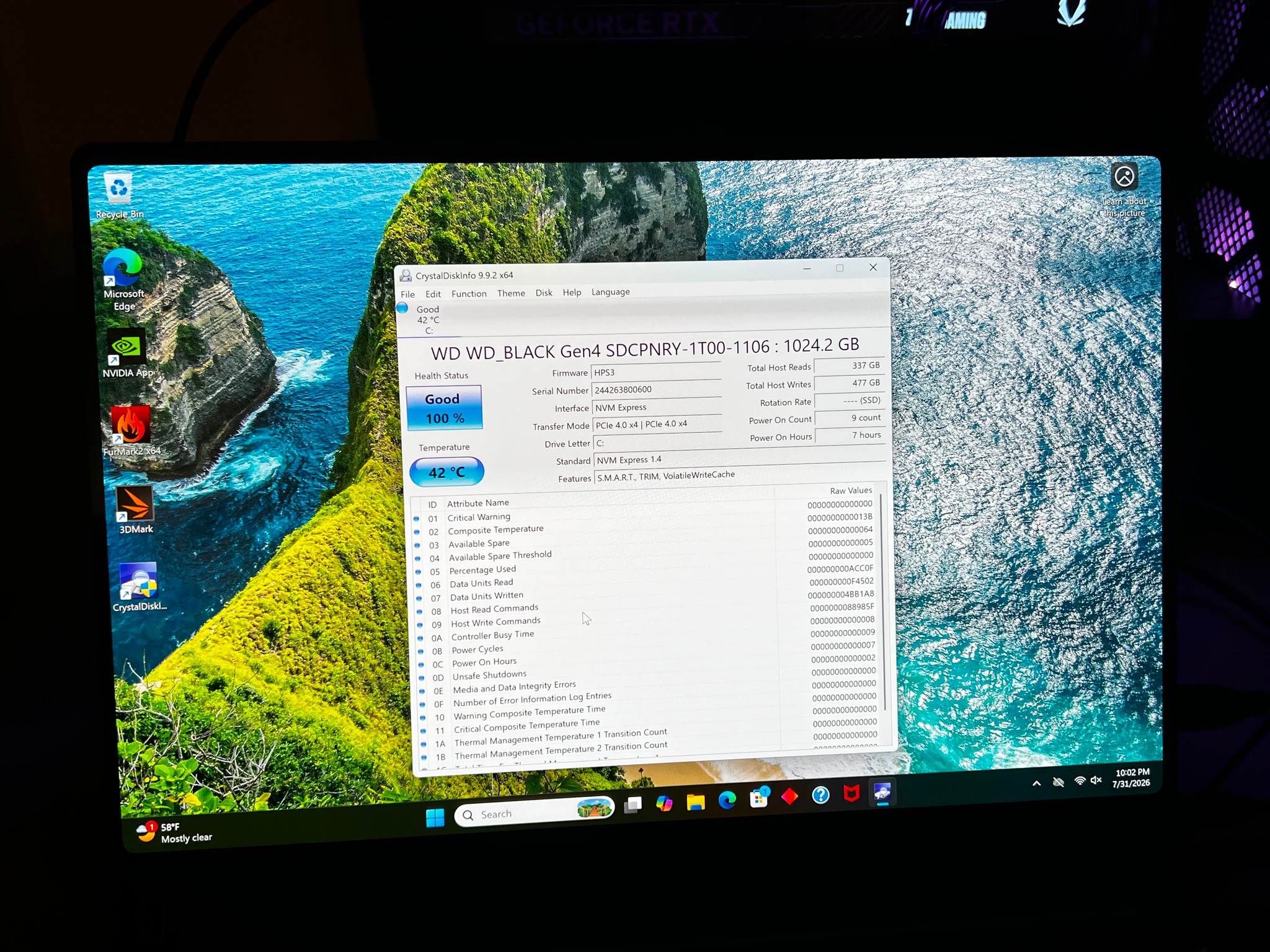Open Microsoft Store from the taskbar

coord(758,798)
